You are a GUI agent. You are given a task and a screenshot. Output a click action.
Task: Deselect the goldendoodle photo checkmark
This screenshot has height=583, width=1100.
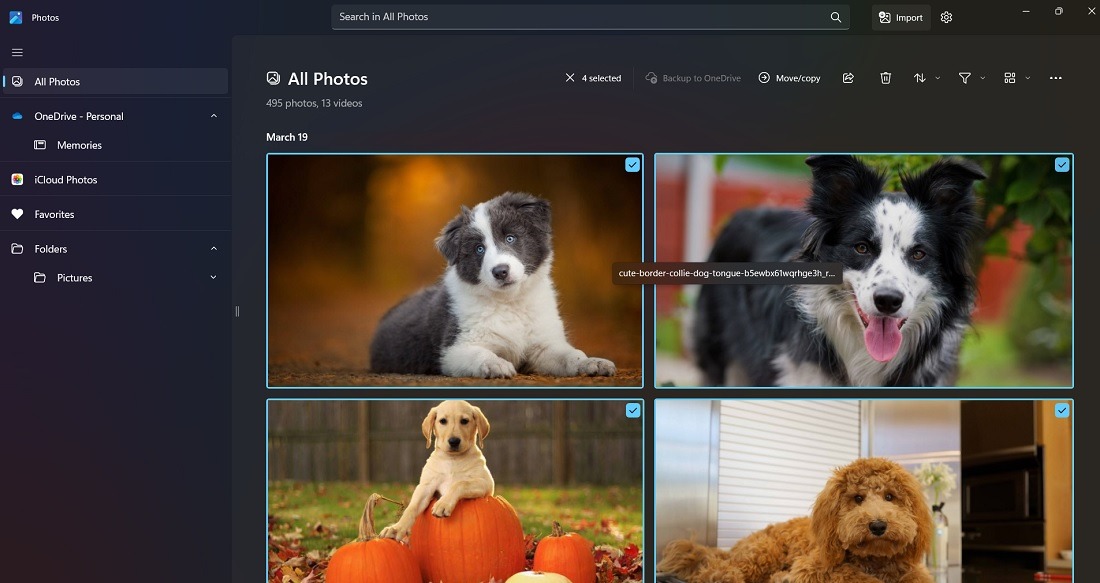[1061, 410]
